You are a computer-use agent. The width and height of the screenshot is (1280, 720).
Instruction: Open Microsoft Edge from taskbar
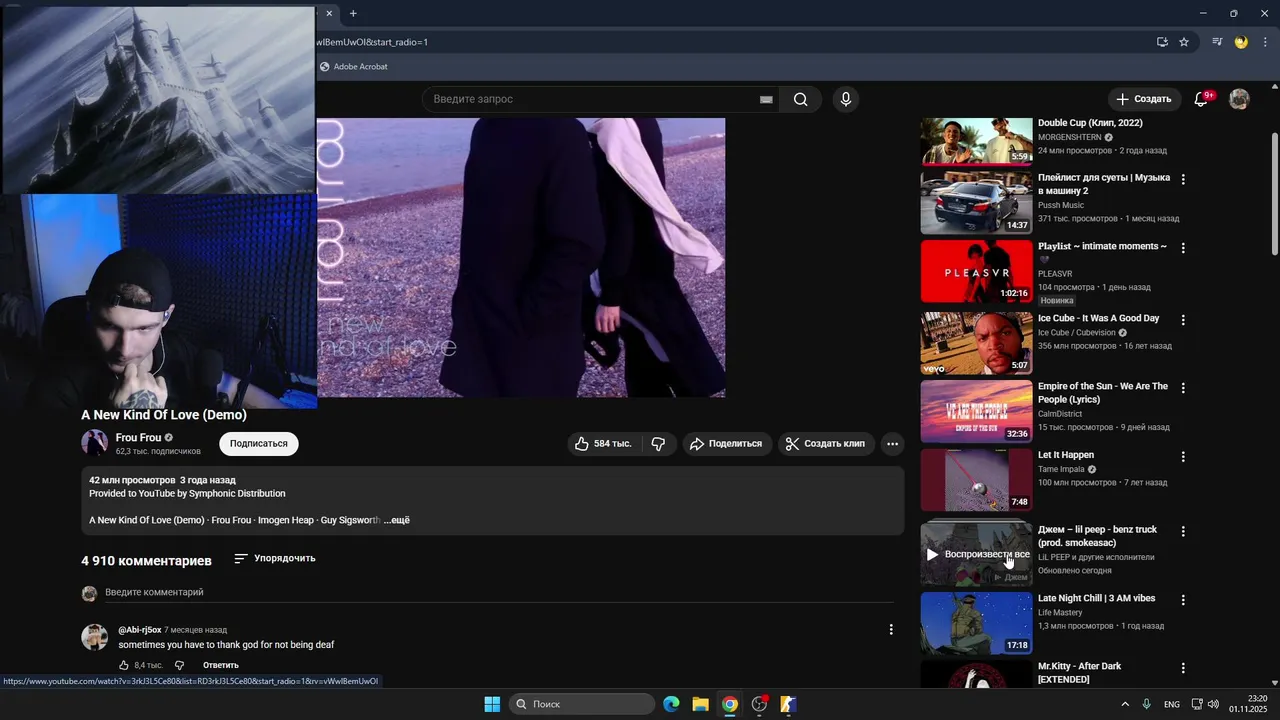point(671,704)
